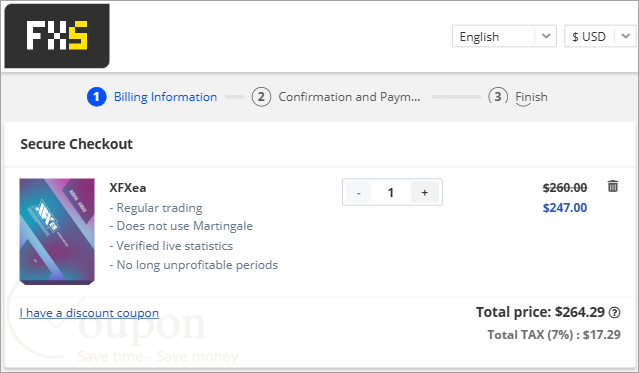Open the $ USD currency dropdown
The height and width of the screenshot is (373, 639).
[600, 36]
